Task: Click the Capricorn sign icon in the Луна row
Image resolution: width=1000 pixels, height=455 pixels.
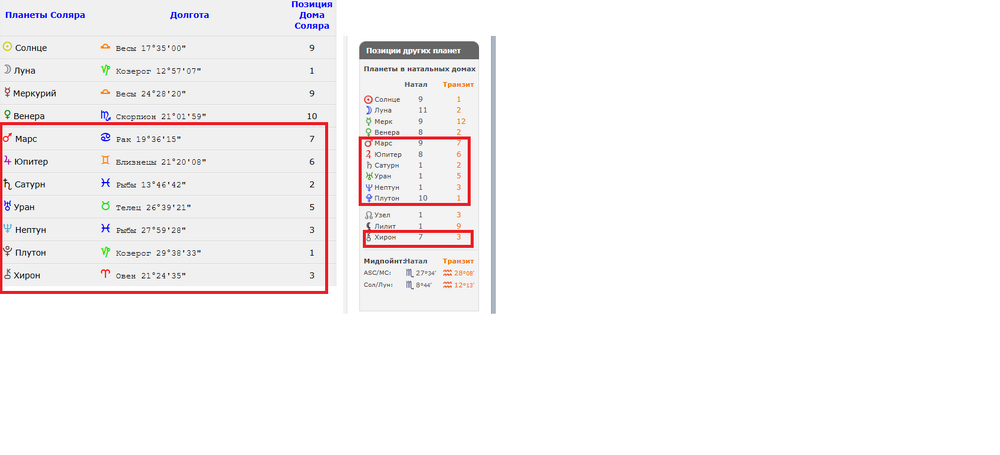Action: pyautogui.click(x=105, y=70)
